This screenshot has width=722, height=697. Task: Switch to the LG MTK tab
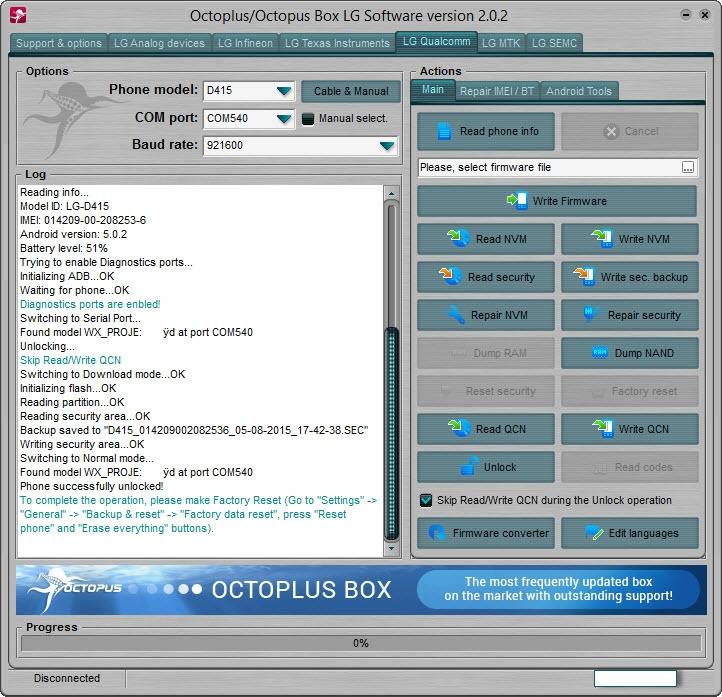[501, 43]
